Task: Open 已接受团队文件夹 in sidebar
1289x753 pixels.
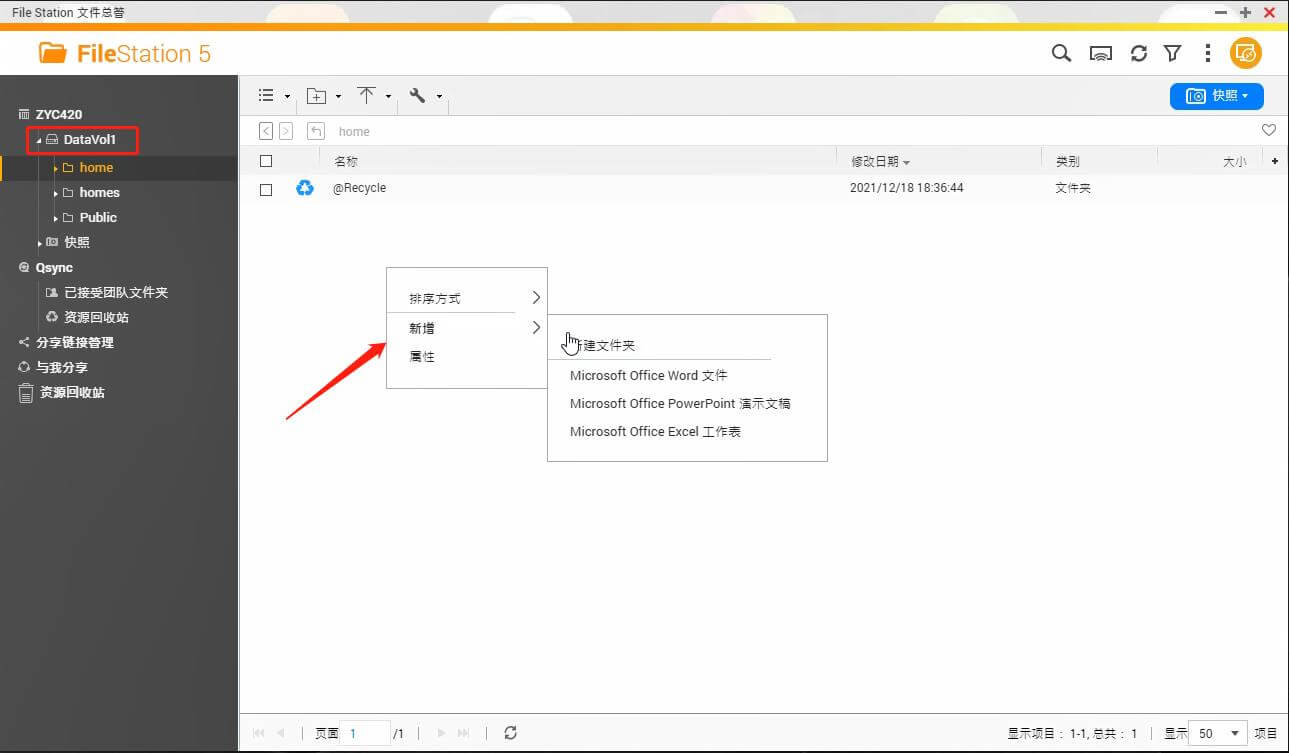Action: click(115, 293)
